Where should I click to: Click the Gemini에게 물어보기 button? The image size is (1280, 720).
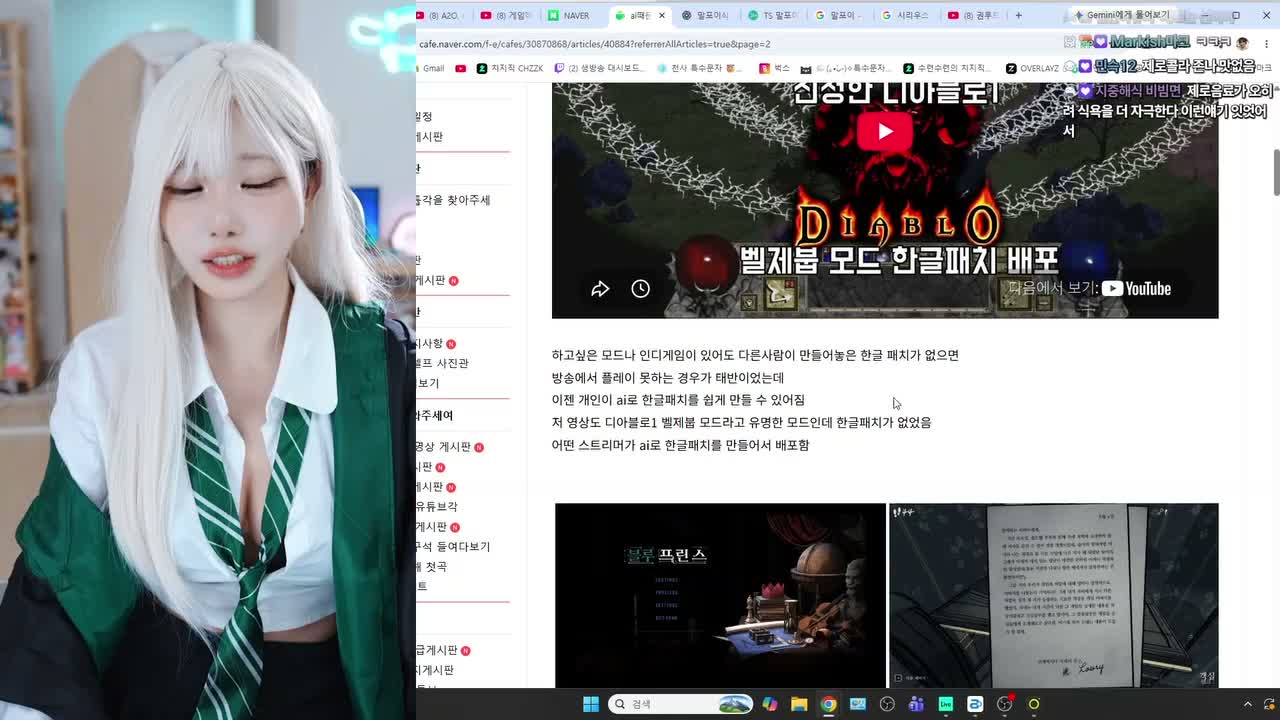click(x=1121, y=15)
